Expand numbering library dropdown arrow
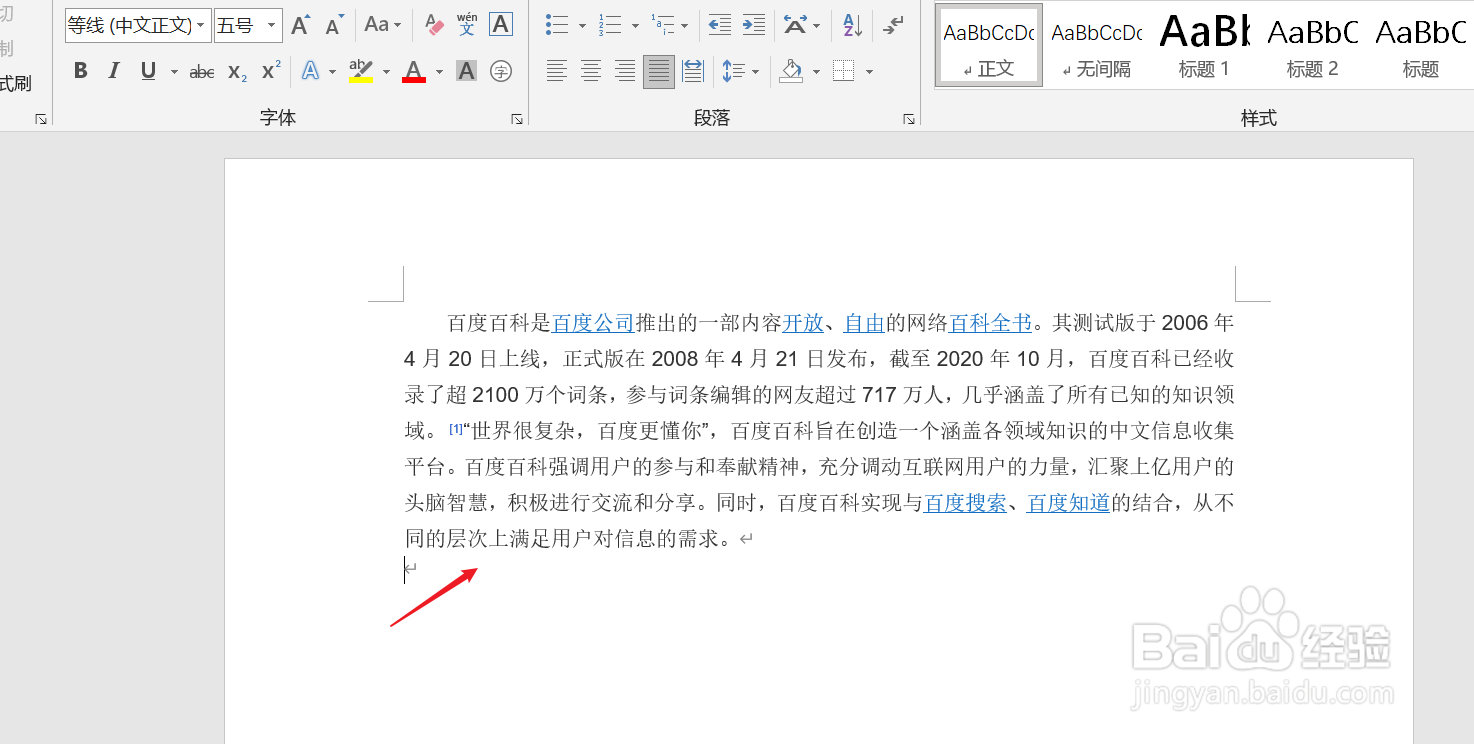Viewport: 1474px width, 744px height. pos(634,26)
